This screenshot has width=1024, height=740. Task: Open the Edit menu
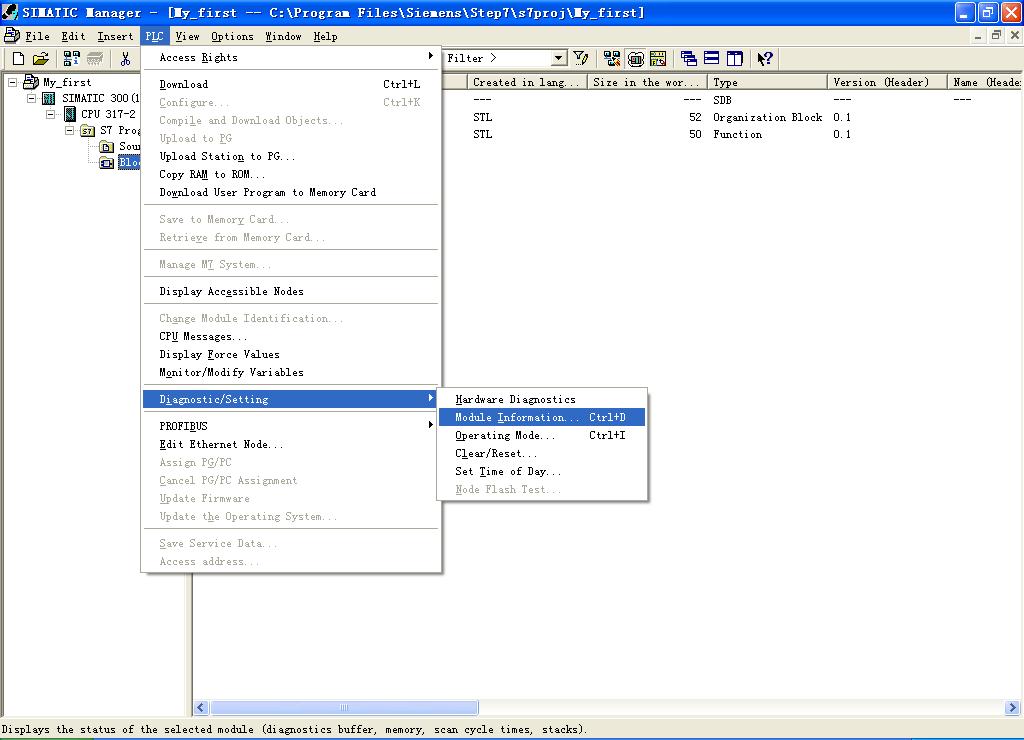pyautogui.click(x=73, y=37)
